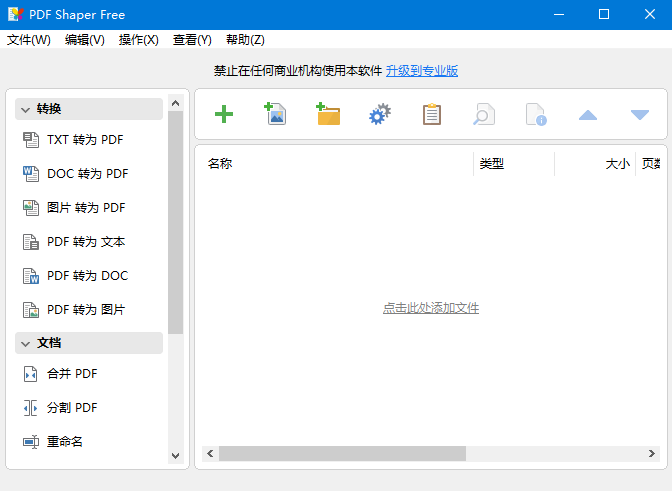The image size is (672, 491).
Task: Select the 图片 转为 PDF label
Action: coord(86,208)
